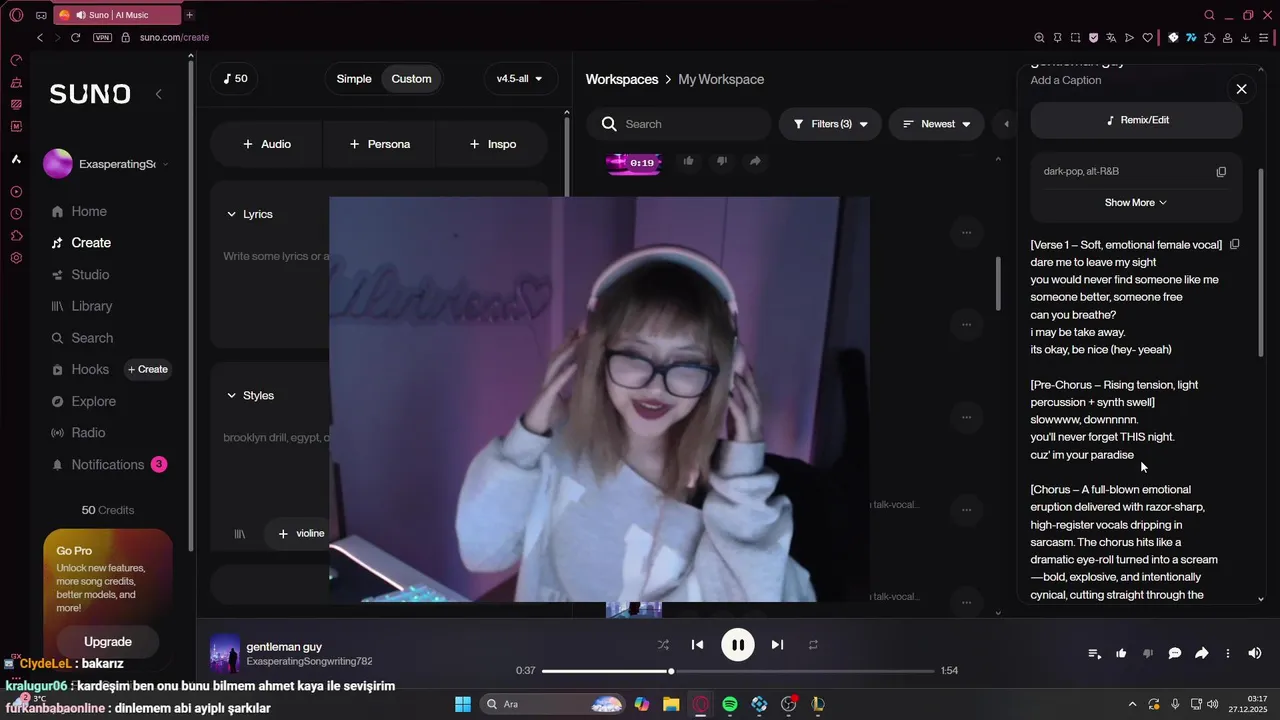The width and height of the screenshot is (1280, 720).
Task: Pause the currently playing song
Action: pyautogui.click(x=738, y=645)
